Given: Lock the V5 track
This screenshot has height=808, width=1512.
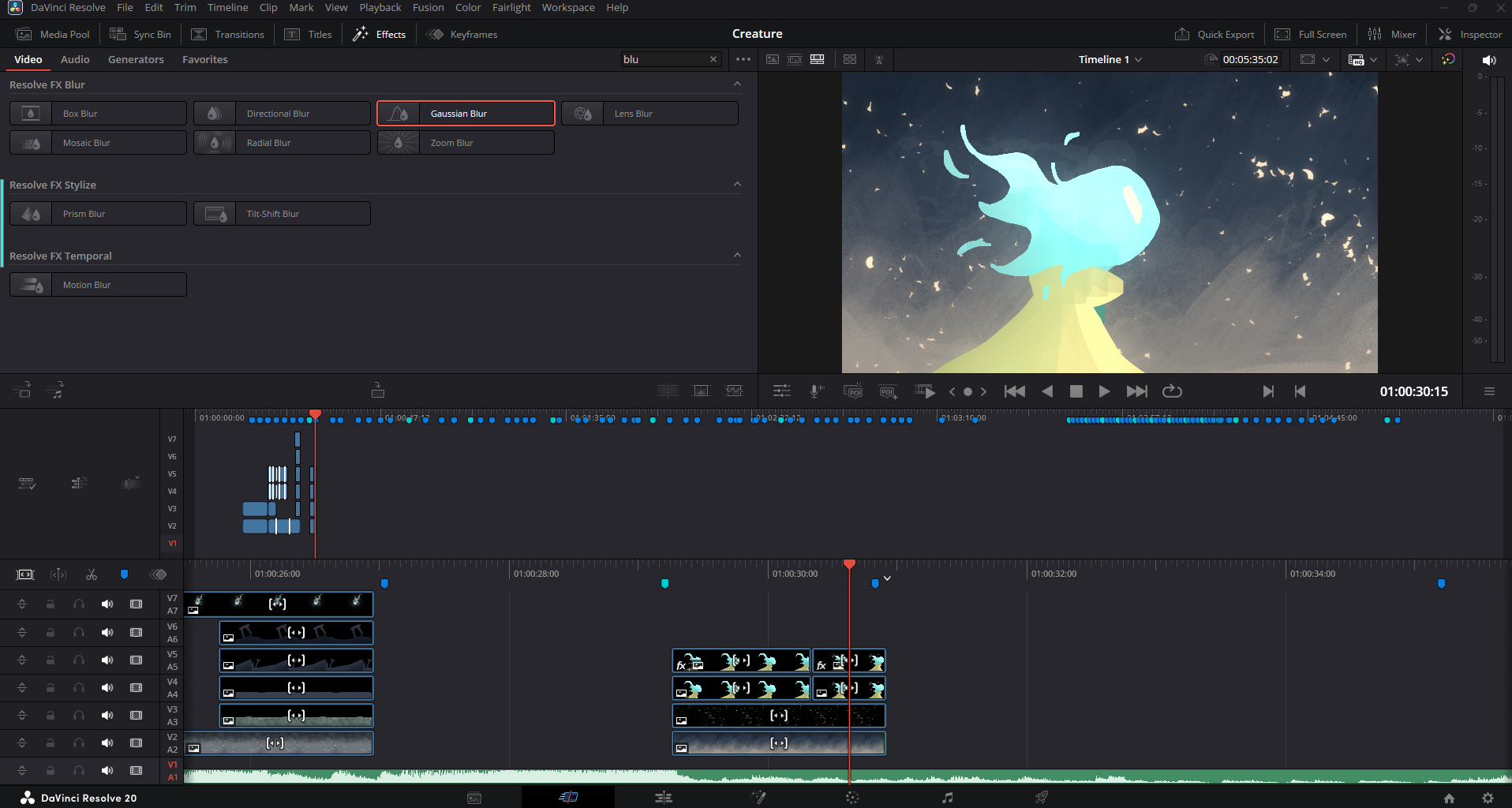Looking at the screenshot, I should pos(51,660).
